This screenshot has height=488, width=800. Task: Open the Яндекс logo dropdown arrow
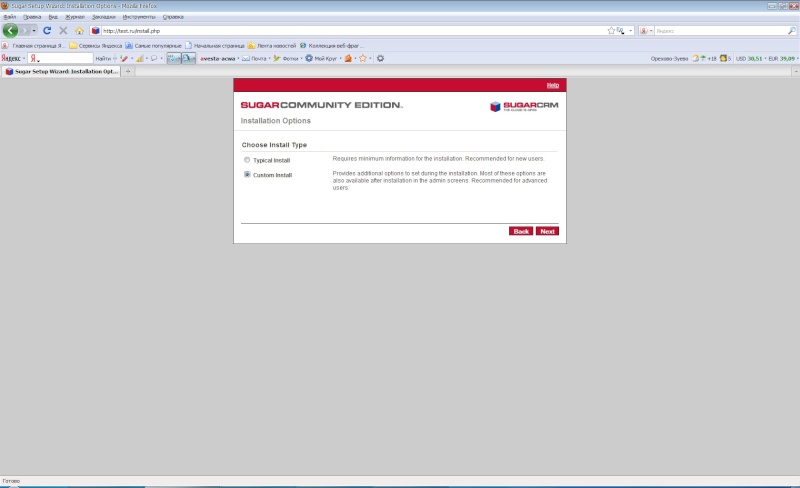23,58
